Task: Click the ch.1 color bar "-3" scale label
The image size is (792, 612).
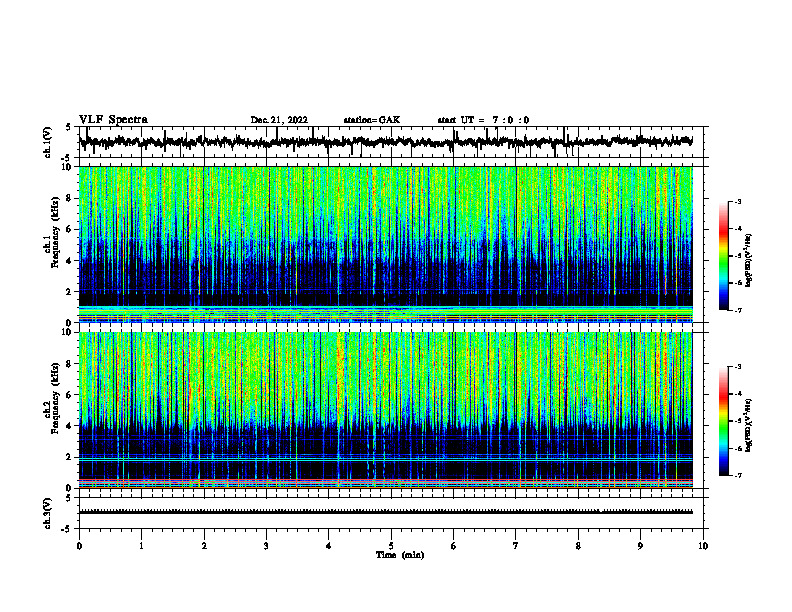Action: pos(738,202)
